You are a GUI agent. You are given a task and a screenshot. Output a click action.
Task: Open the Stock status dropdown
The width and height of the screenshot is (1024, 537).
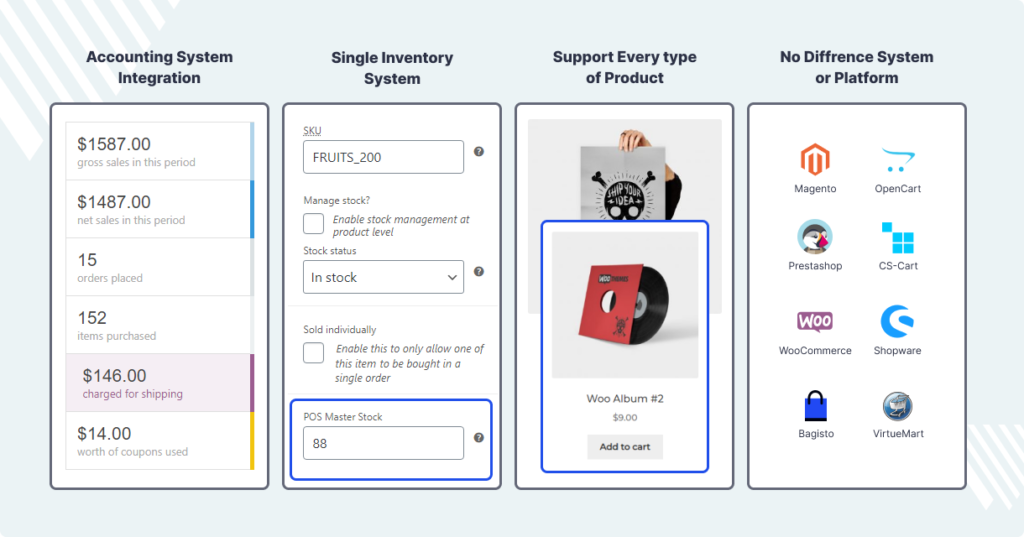click(x=383, y=277)
